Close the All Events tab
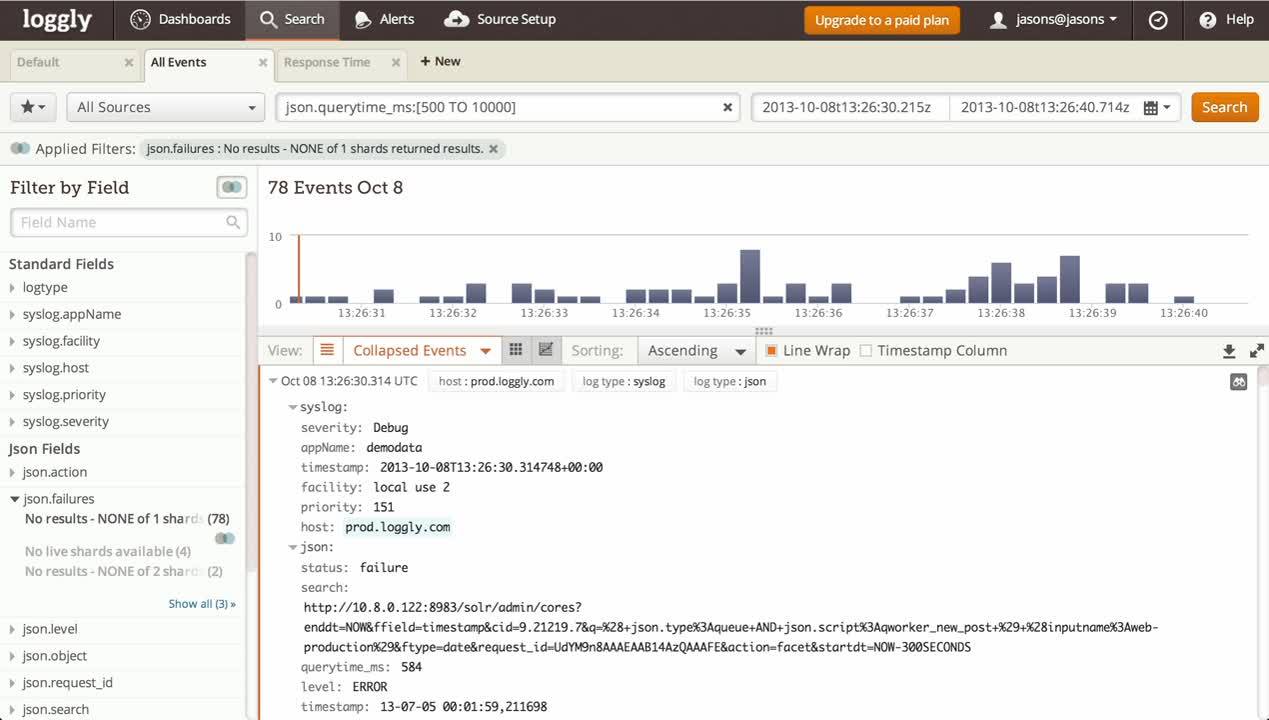 [x=263, y=62]
